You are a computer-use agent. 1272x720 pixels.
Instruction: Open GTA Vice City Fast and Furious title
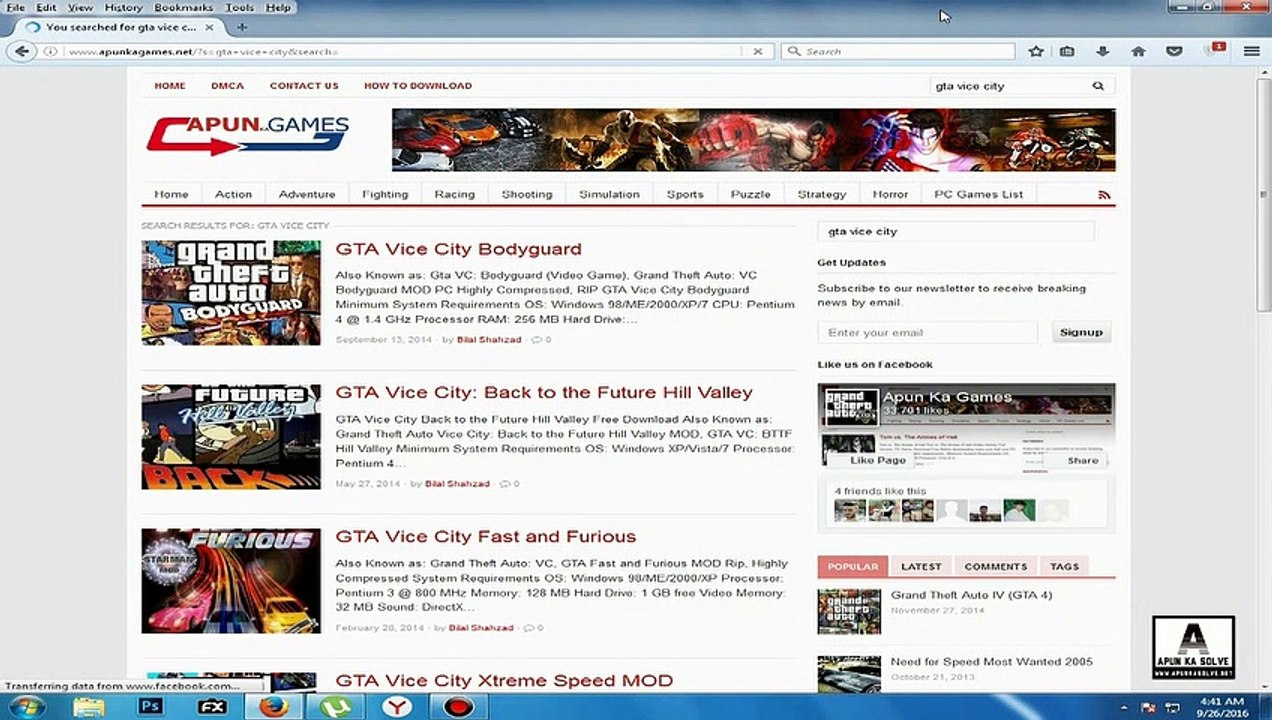tap(486, 537)
